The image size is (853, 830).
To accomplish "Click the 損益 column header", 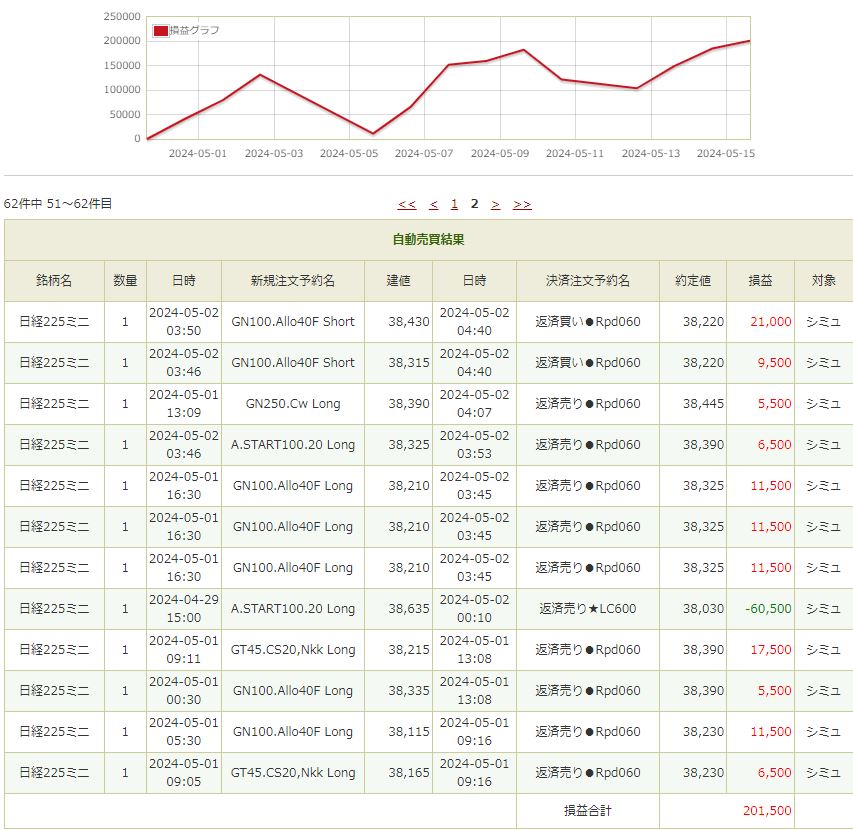I will 760,281.
